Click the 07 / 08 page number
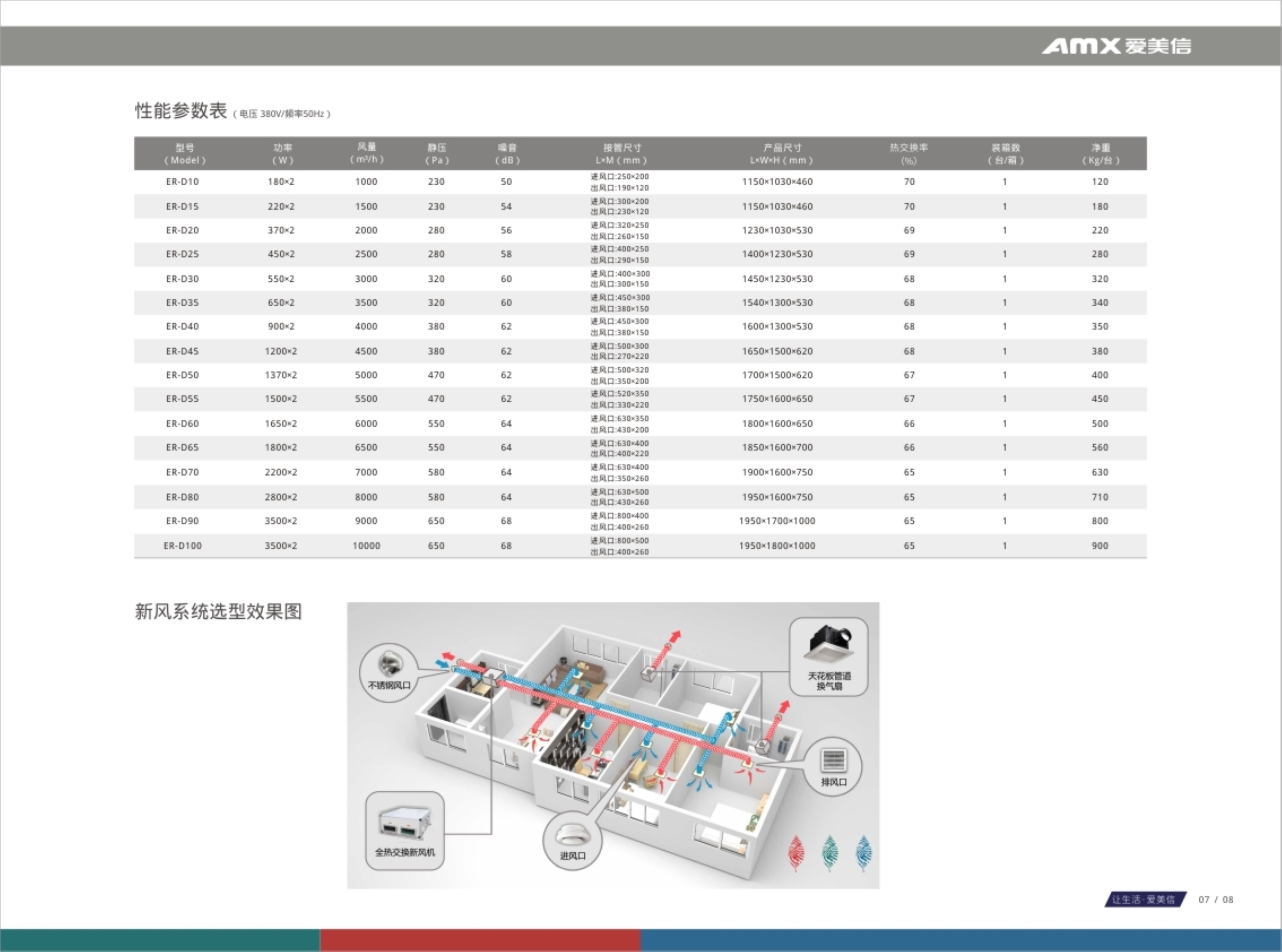 [x=1216, y=900]
